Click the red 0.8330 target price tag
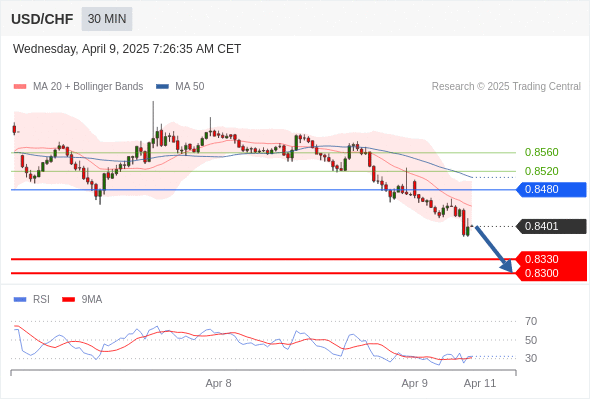The width and height of the screenshot is (590, 400). point(551,259)
